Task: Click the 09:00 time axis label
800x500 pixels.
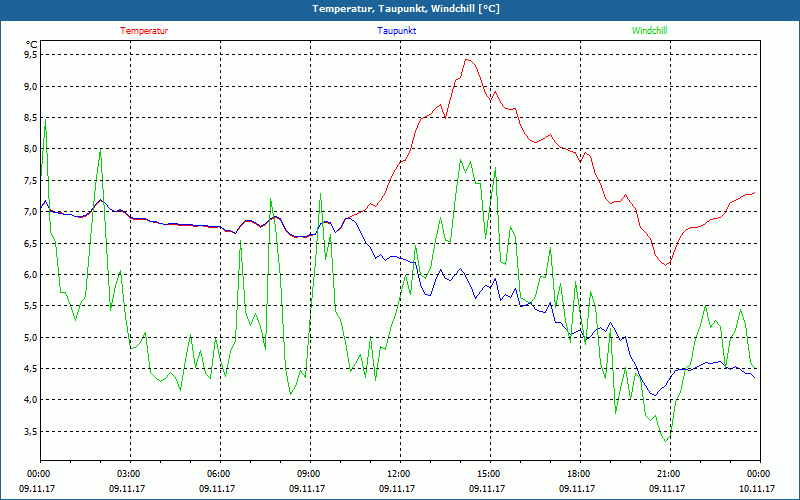Action: coord(310,474)
